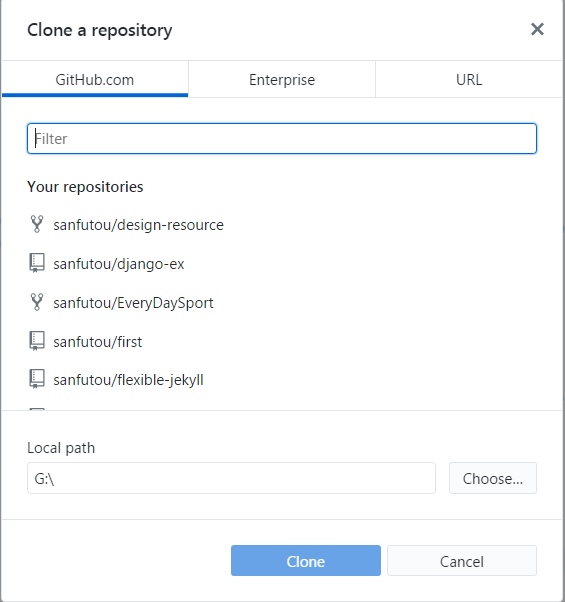
Task: Switch to the URL tab
Action: point(469,79)
